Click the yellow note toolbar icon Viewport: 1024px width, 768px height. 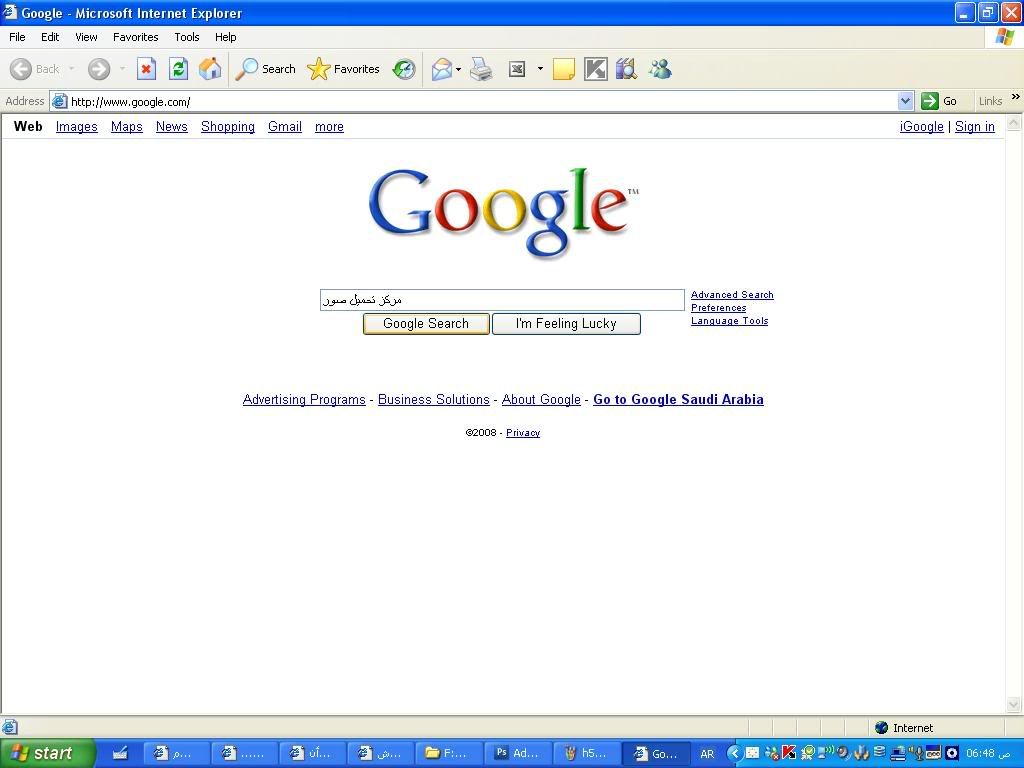pos(564,69)
